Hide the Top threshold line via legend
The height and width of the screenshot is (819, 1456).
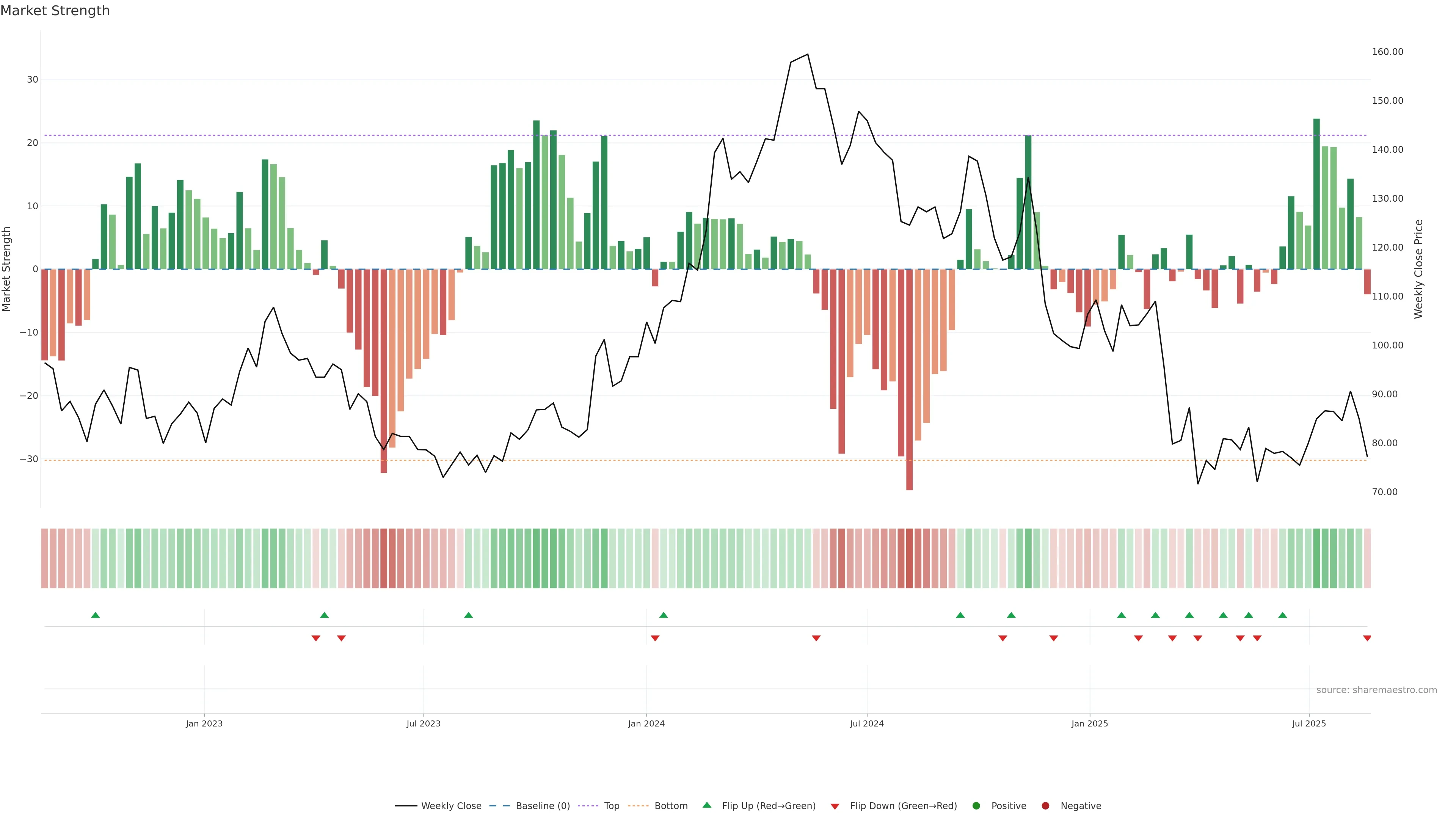(611, 806)
